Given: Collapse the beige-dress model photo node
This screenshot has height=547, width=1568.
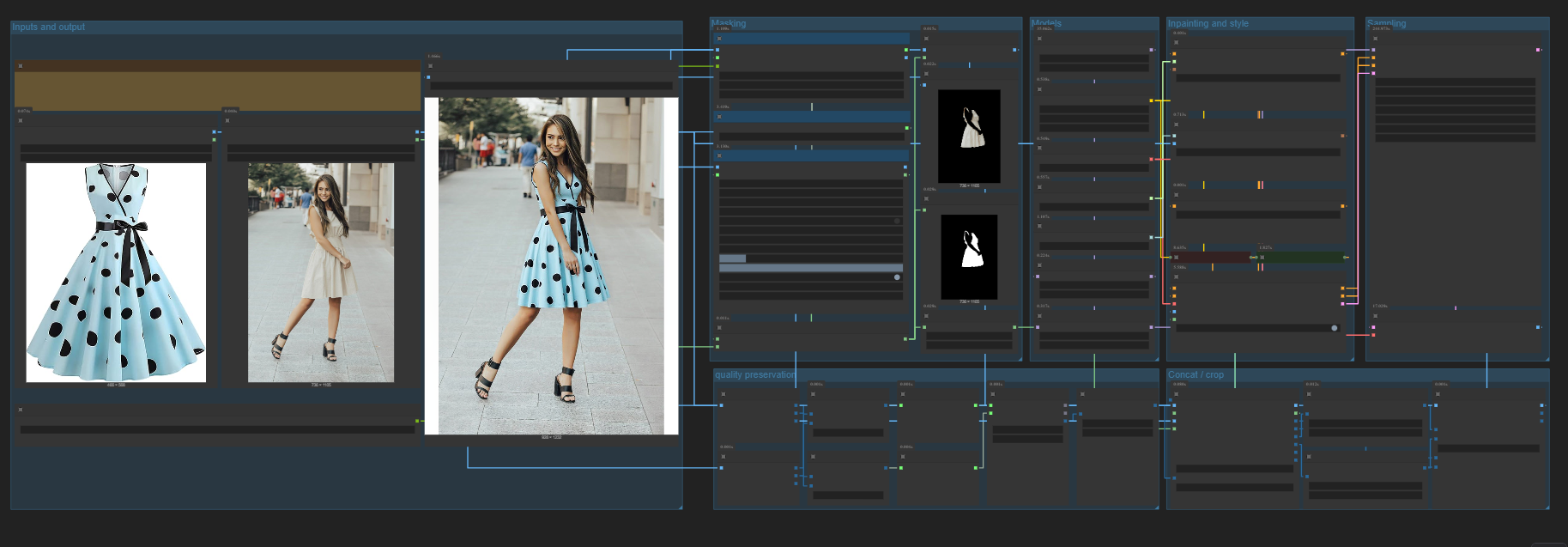Looking at the screenshot, I should coord(227,120).
